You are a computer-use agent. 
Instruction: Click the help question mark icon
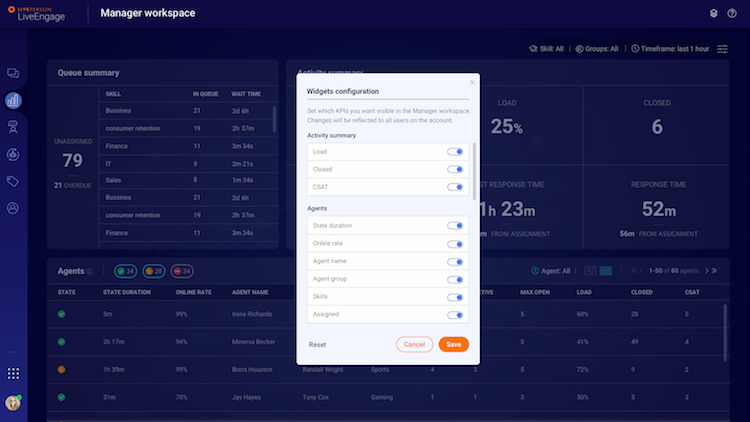coord(732,13)
